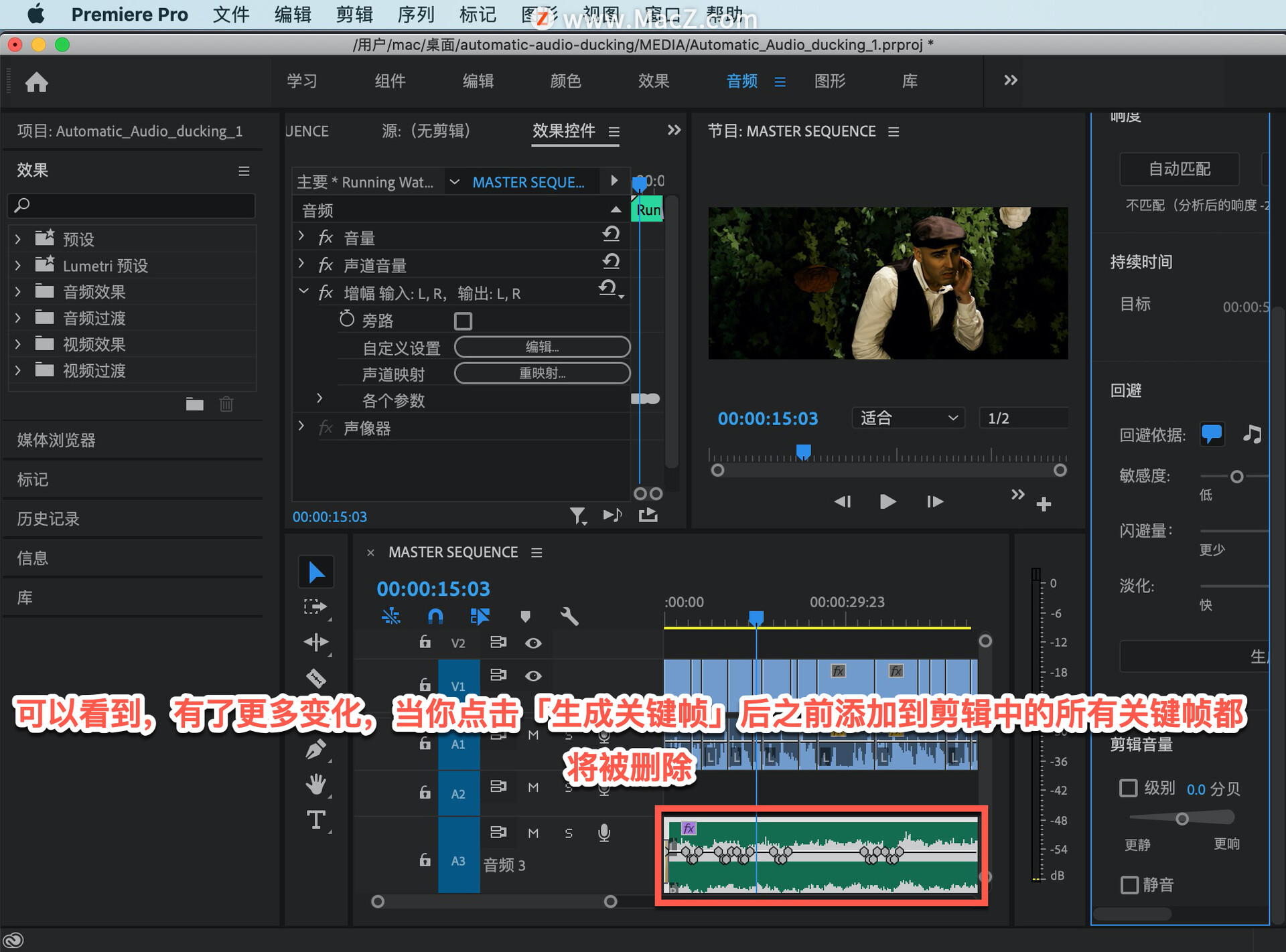Toggle the Bypass checkbox
Screen dimensions: 1286x952
click(463, 321)
